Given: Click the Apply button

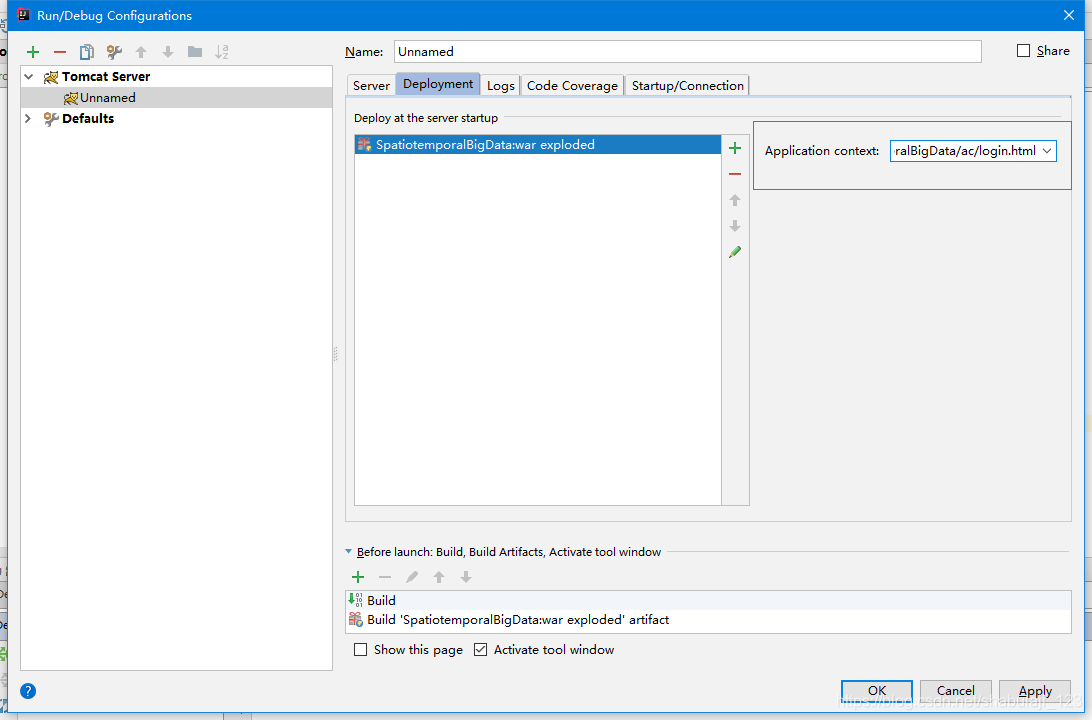Looking at the screenshot, I should click(1035, 691).
